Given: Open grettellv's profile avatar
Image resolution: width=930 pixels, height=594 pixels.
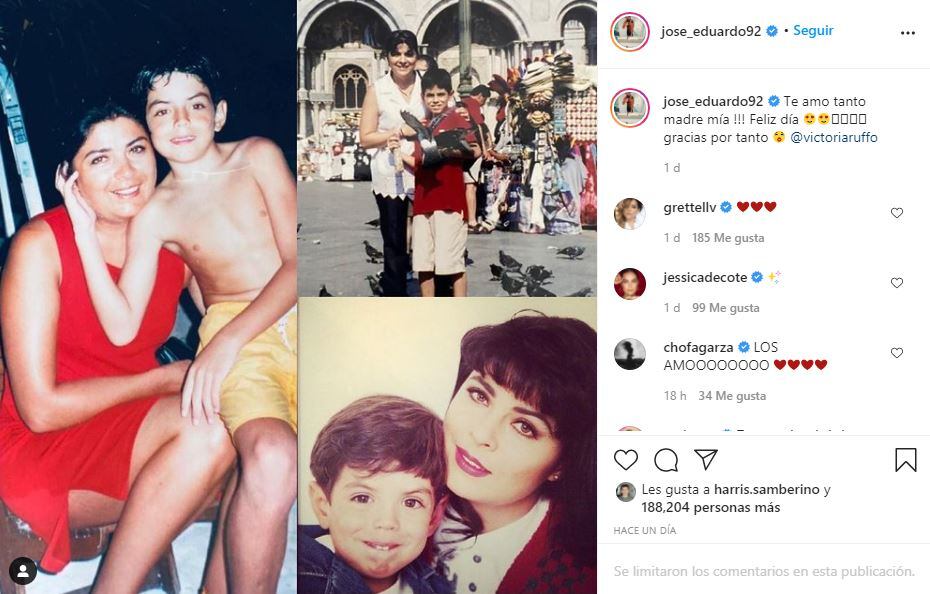Looking at the screenshot, I should click(x=629, y=214).
